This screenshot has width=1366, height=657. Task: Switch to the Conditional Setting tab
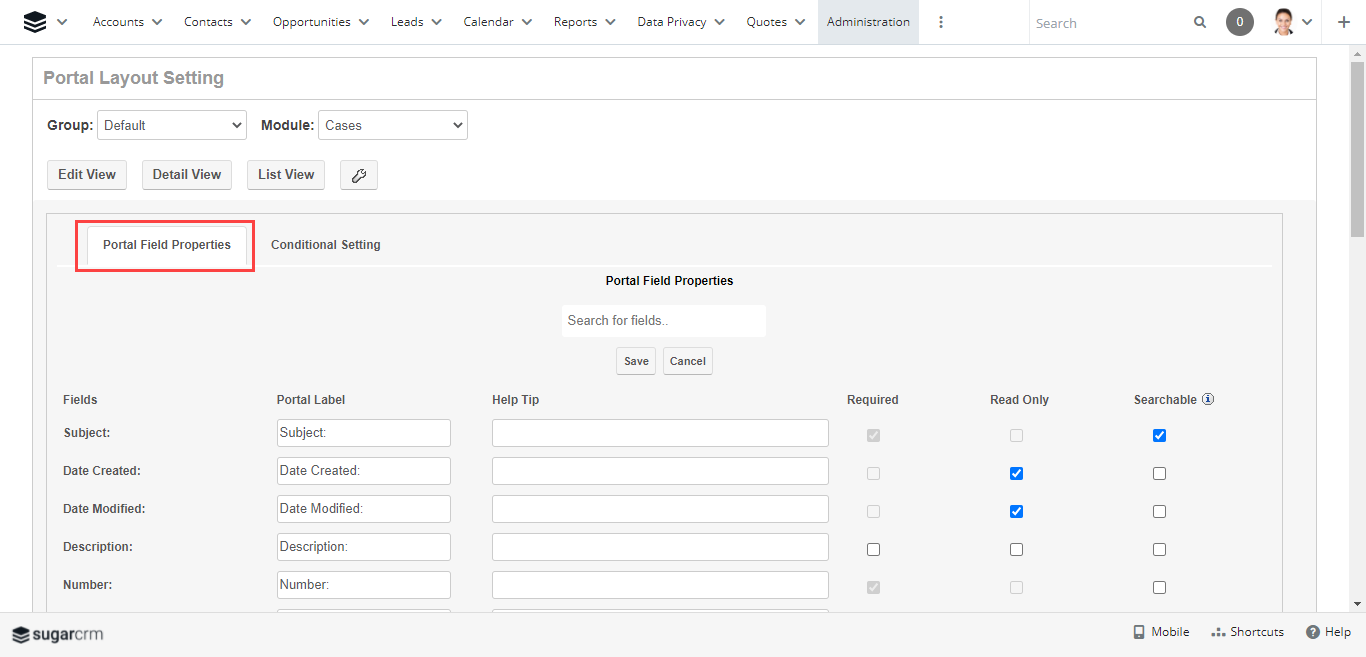[x=325, y=245]
